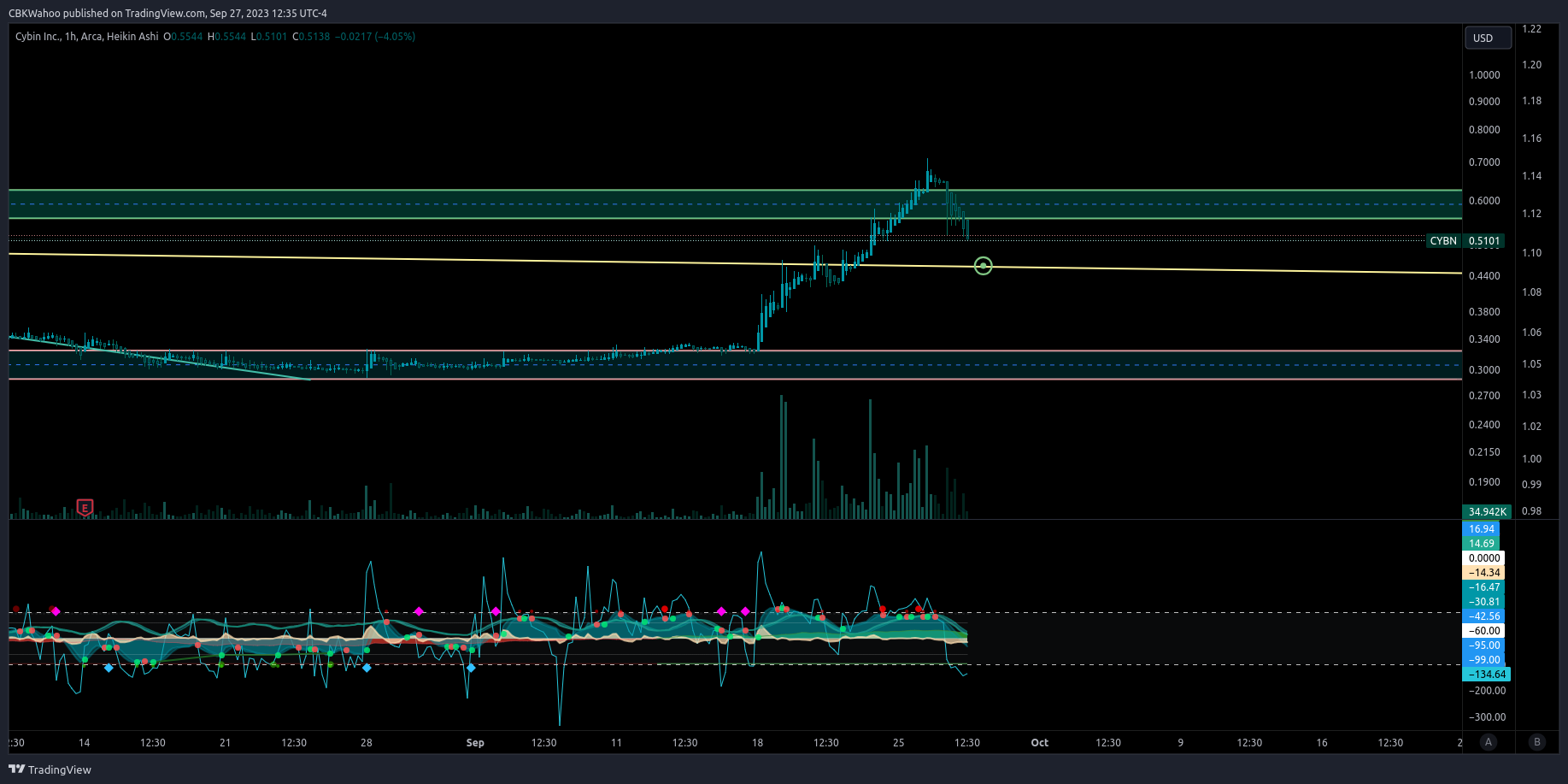The height and width of the screenshot is (784, 1568).
Task: Click the 1.0000 price axis label
Action: (1484, 75)
